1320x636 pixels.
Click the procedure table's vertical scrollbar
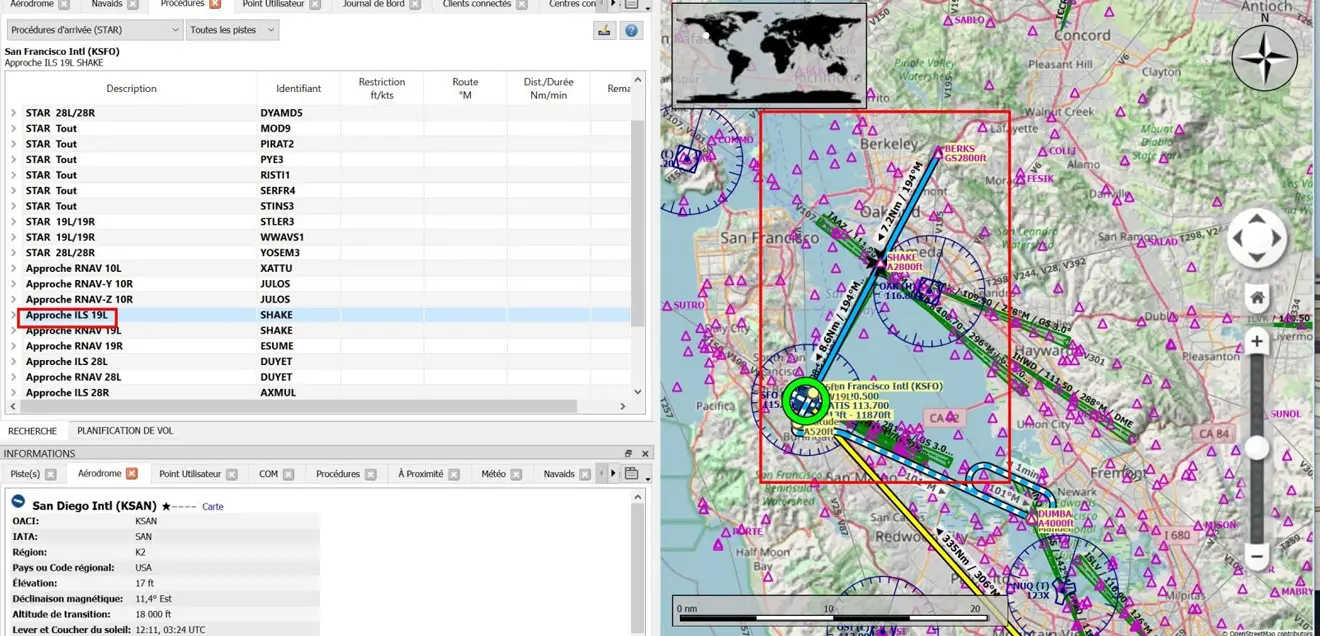[638, 221]
